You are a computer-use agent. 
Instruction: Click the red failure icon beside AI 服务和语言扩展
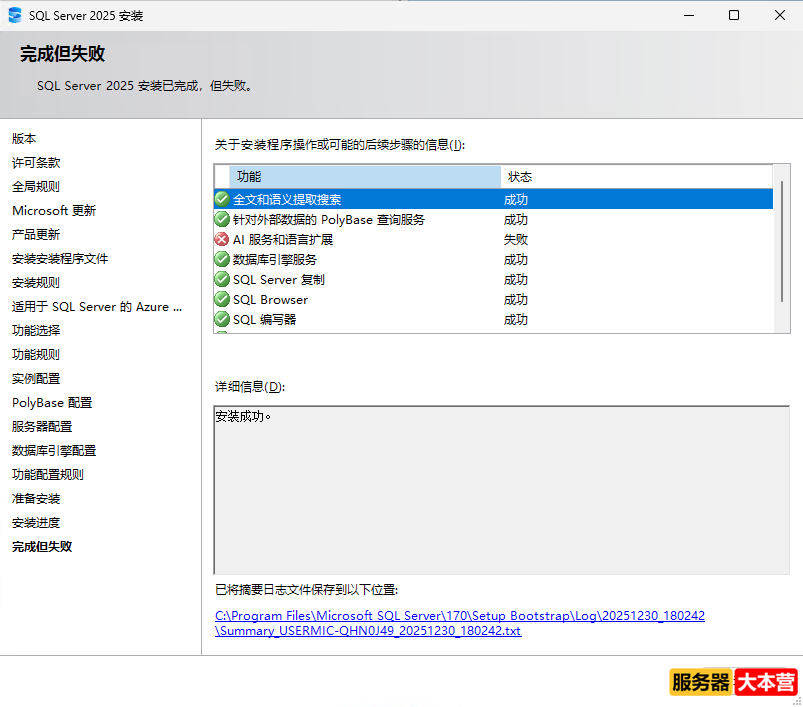(x=221, y=239)
